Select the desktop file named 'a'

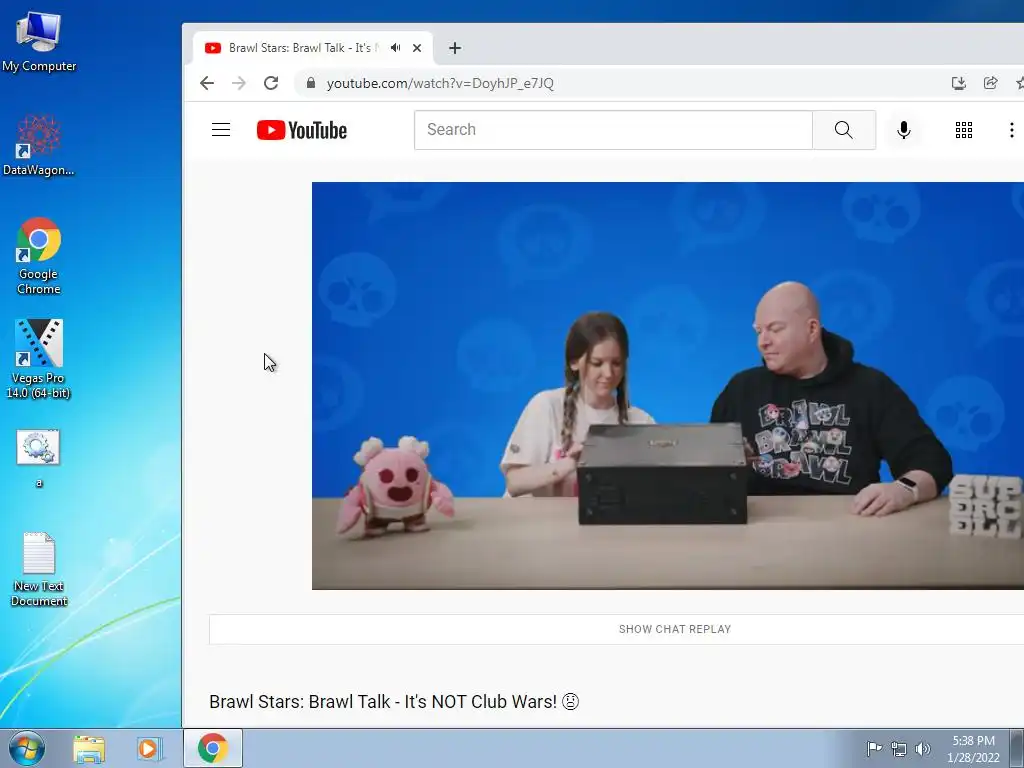point(39,459)
